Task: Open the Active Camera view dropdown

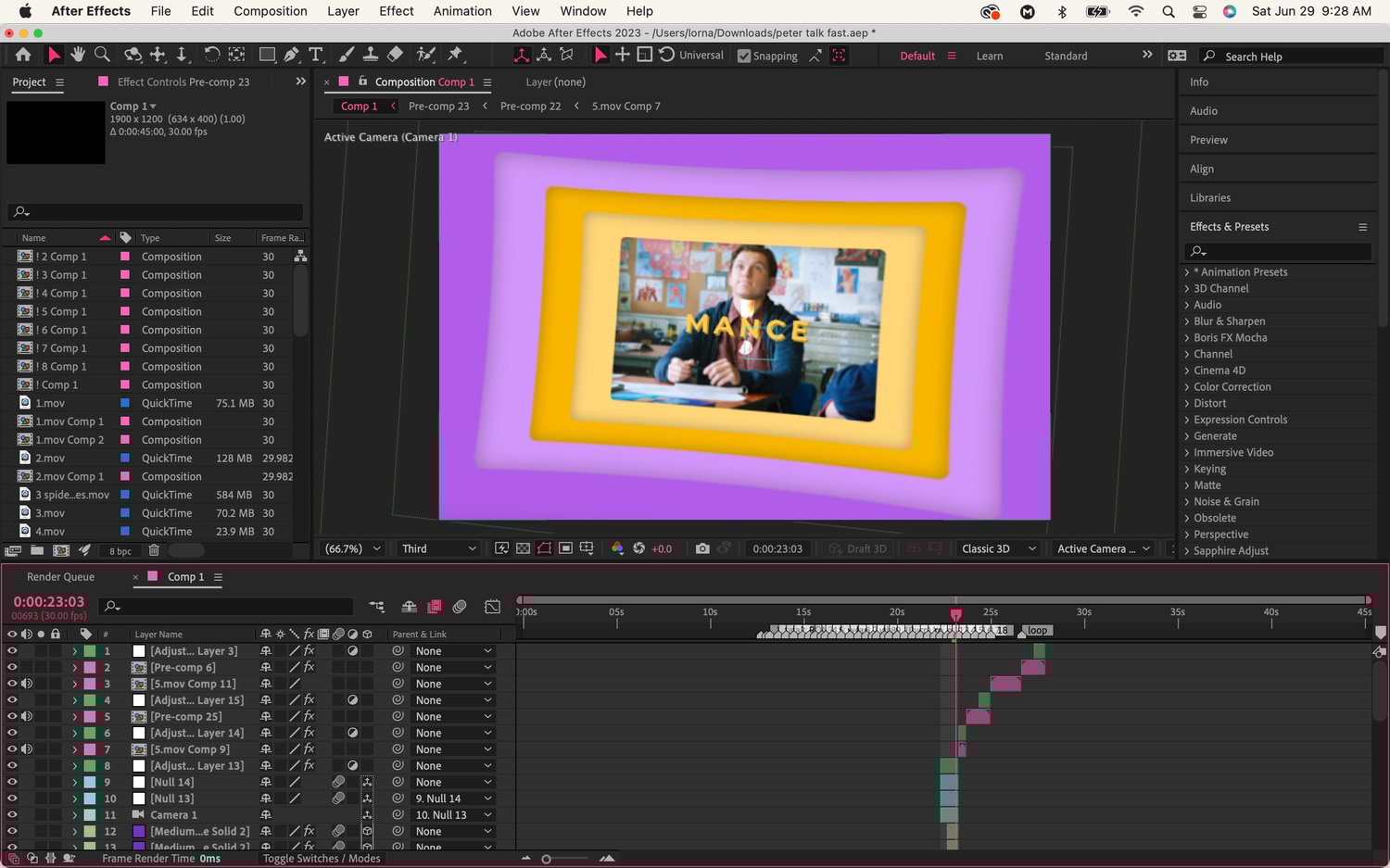Action: click(x=1104, y=548)
